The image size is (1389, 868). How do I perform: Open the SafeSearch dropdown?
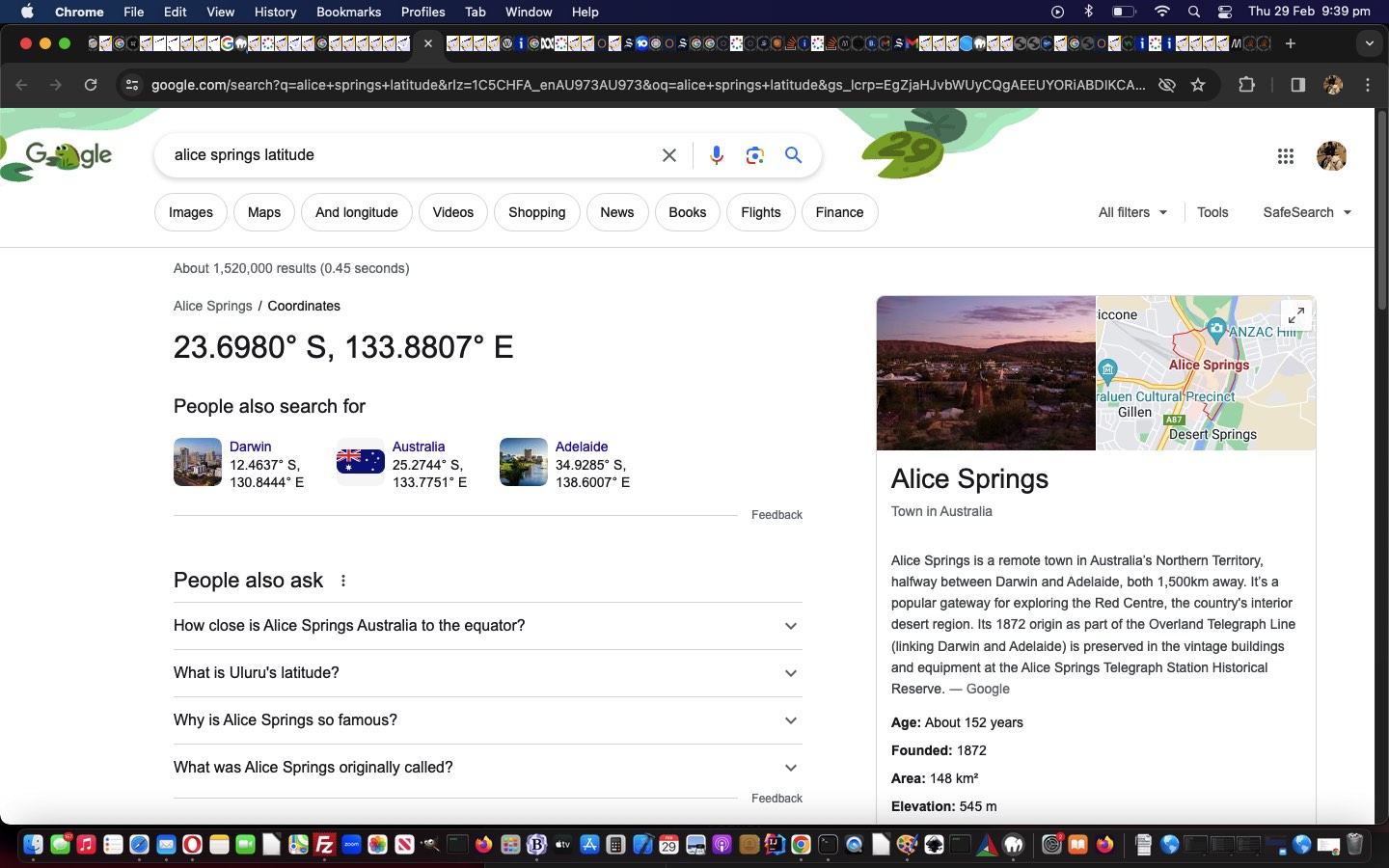pyautogui.click(x=1307, y=212)
